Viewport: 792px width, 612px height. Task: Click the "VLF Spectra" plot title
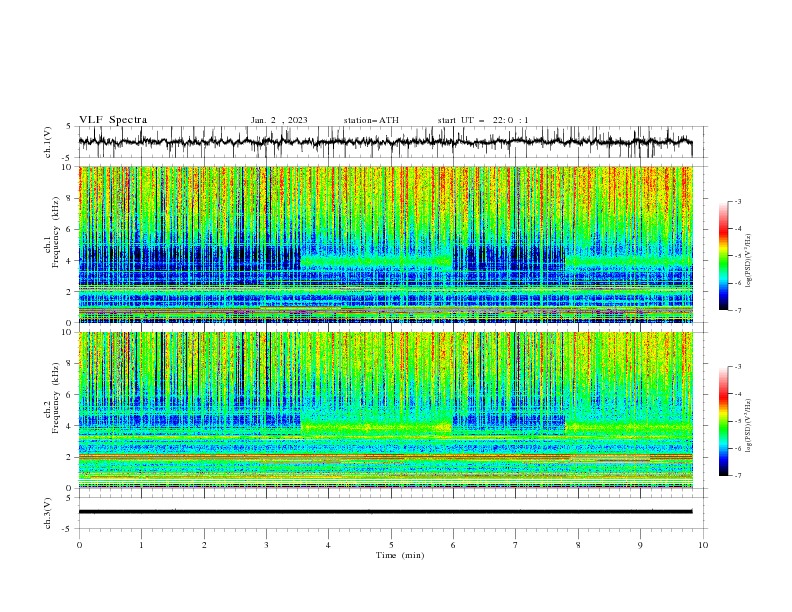click(113, 120)
